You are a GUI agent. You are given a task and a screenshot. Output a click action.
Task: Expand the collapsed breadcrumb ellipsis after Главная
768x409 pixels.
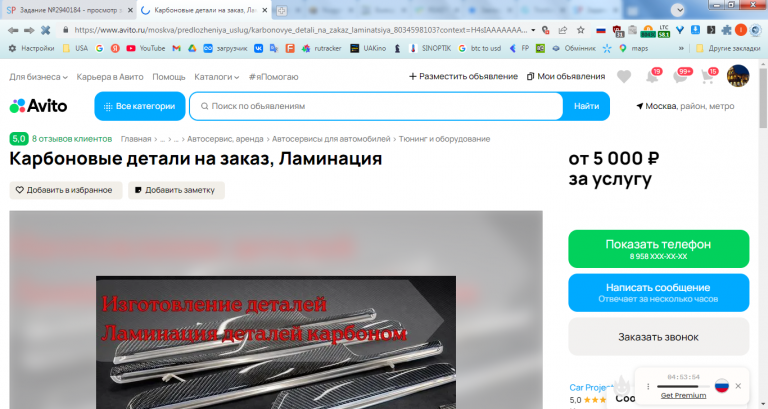(x=163, y=139)
